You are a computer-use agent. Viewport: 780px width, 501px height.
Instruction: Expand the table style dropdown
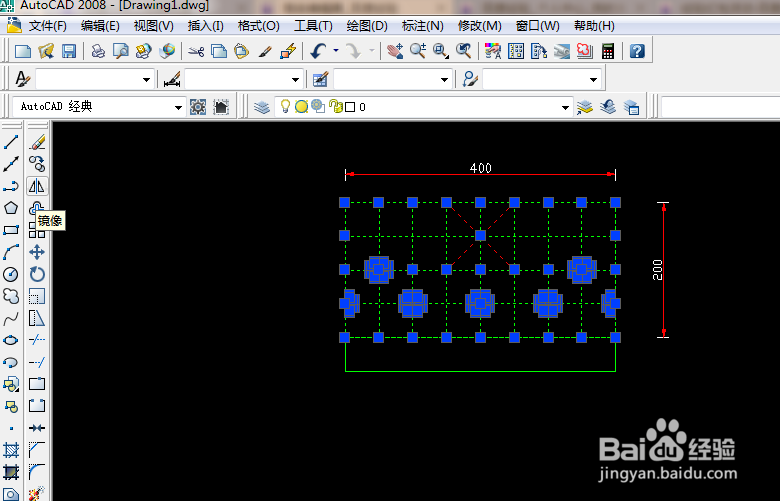click(444, 80)
